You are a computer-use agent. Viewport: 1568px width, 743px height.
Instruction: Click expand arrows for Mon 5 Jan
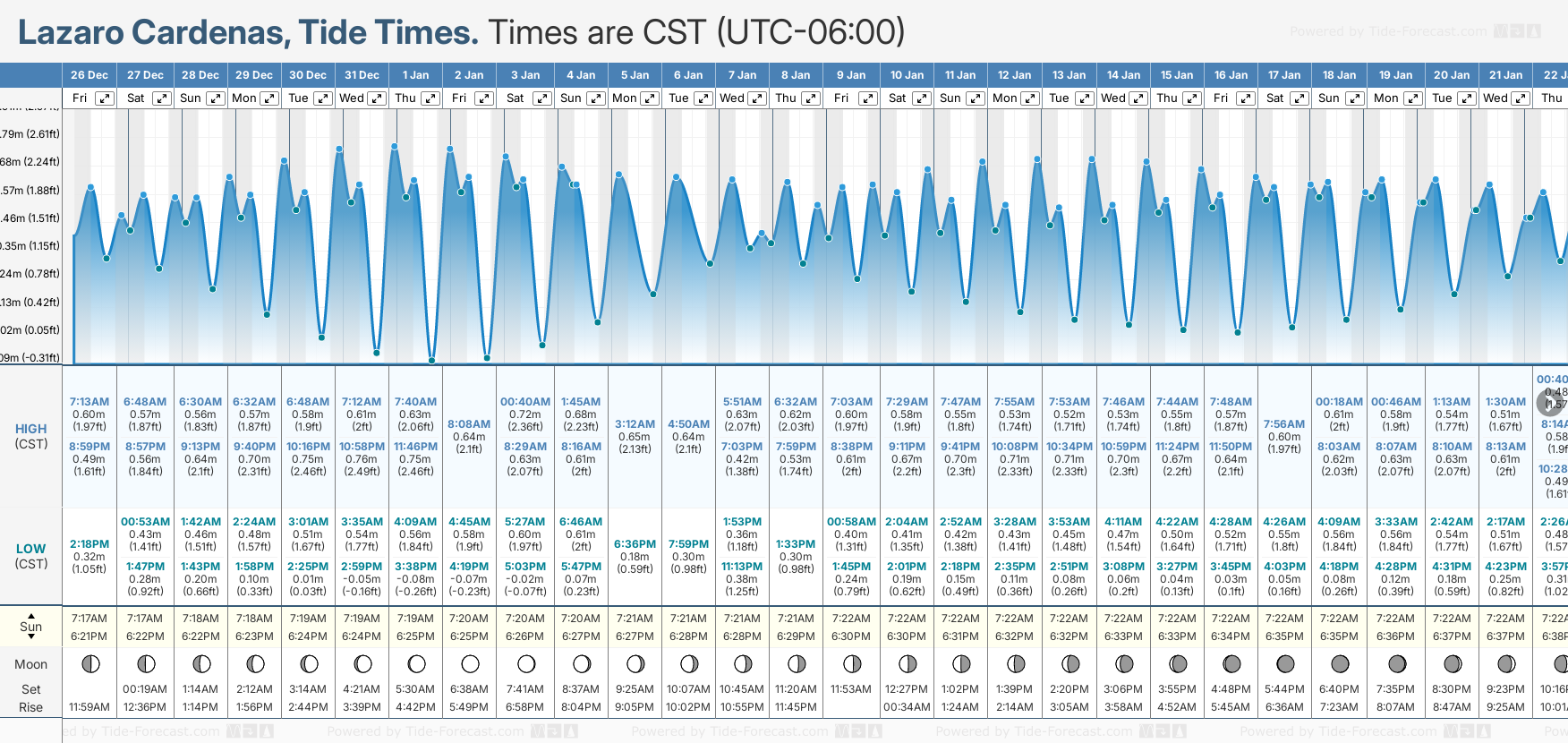tap(650, 98)
